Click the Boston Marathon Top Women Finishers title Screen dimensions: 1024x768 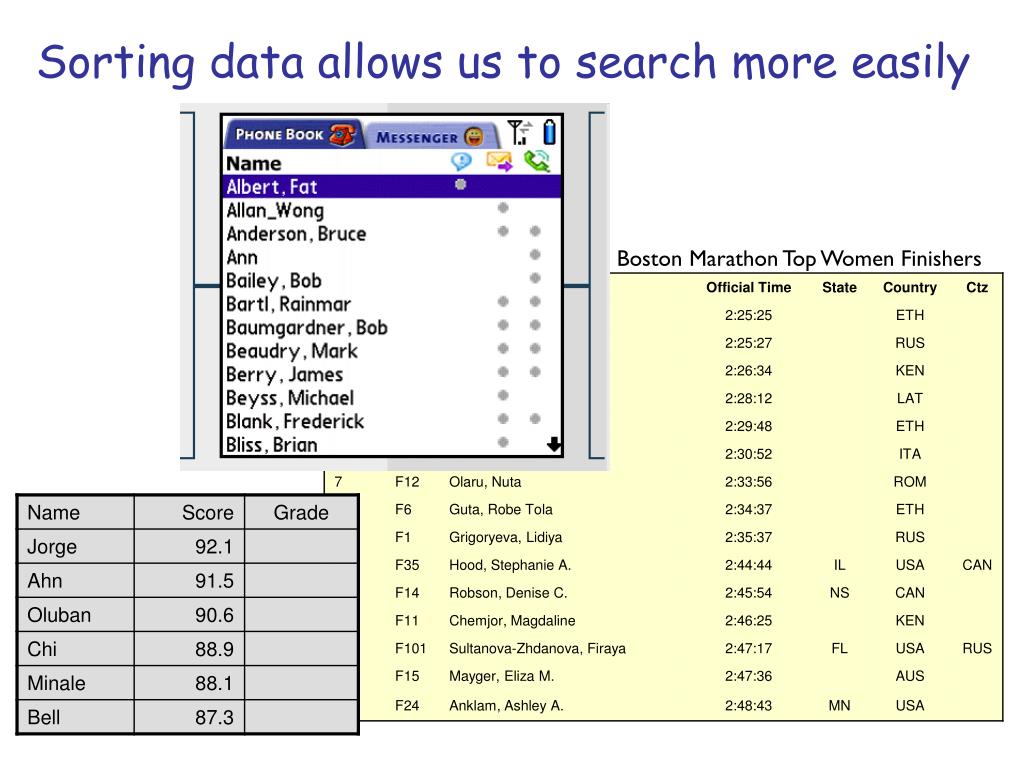click(x=799, y=259)
